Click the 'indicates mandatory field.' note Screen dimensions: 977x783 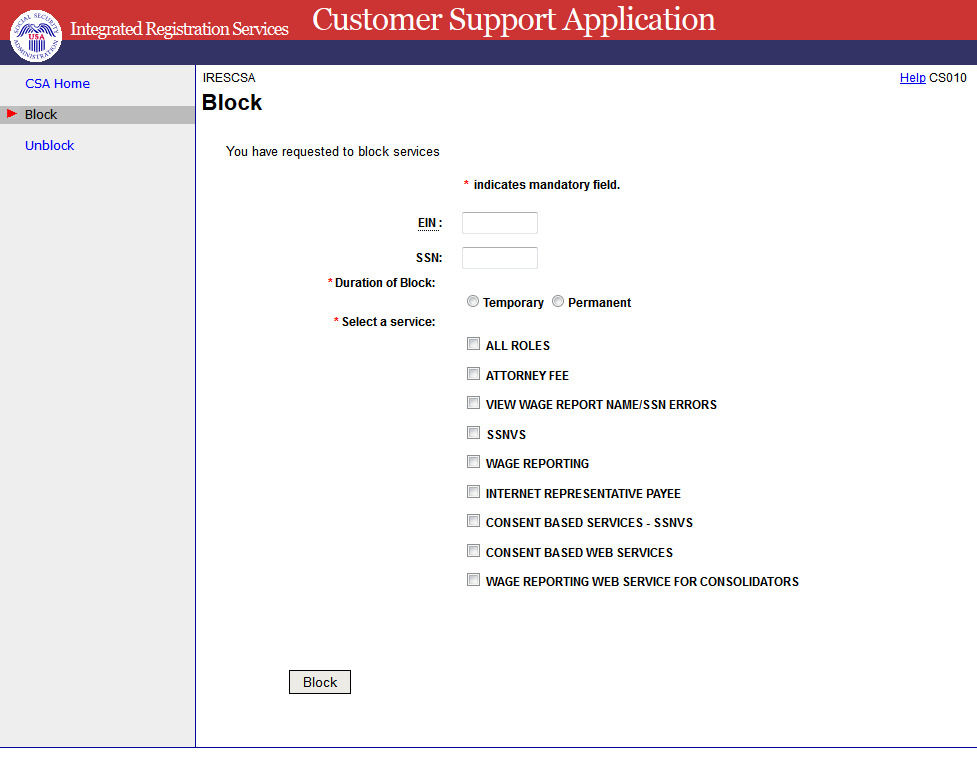(546, 185)
